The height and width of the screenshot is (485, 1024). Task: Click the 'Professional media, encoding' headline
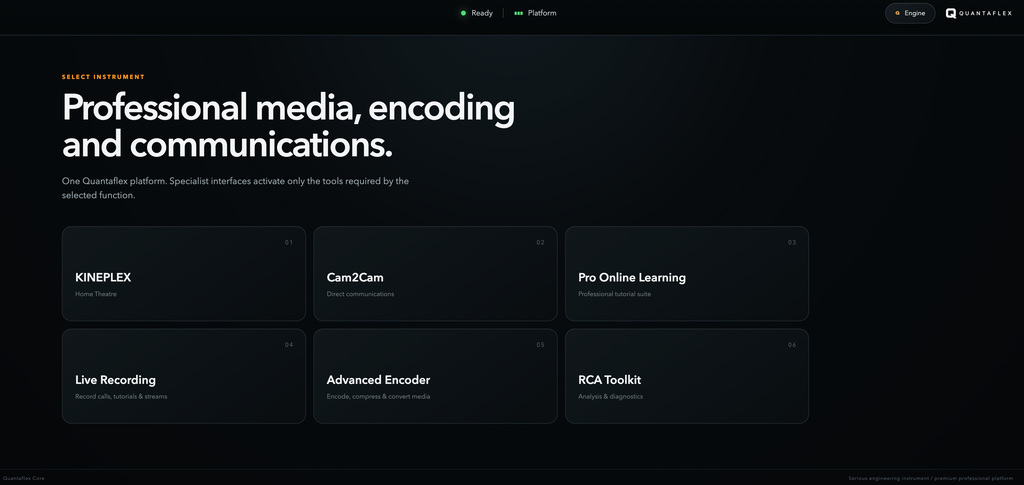click(x=289, y=108)
